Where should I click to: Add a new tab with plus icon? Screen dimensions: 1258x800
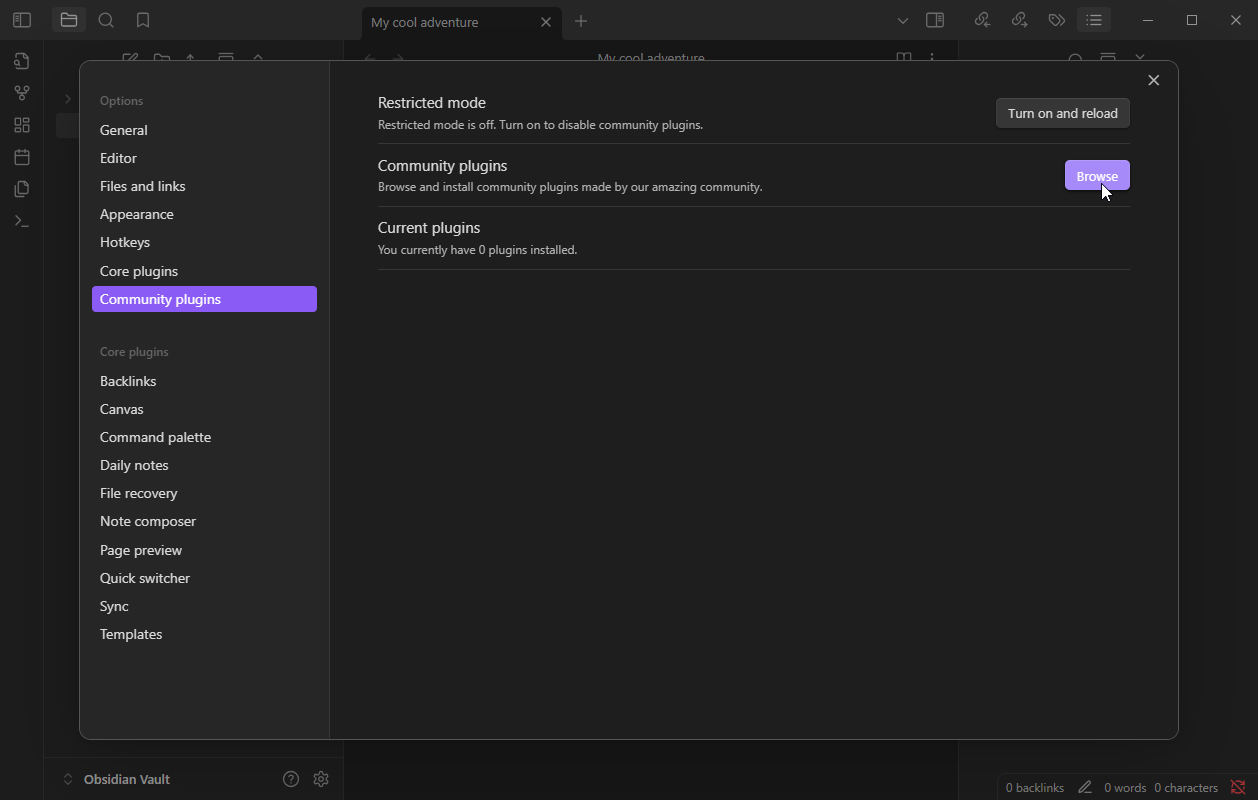click(x=581, y=21)
